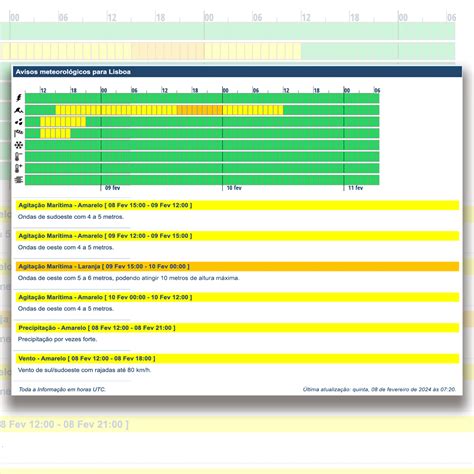The height and width of the screenshot is (474, 474).
Task: Open Agitação Marítima Amarelo 08 Fev 15:00 warning
Action: 237,205
